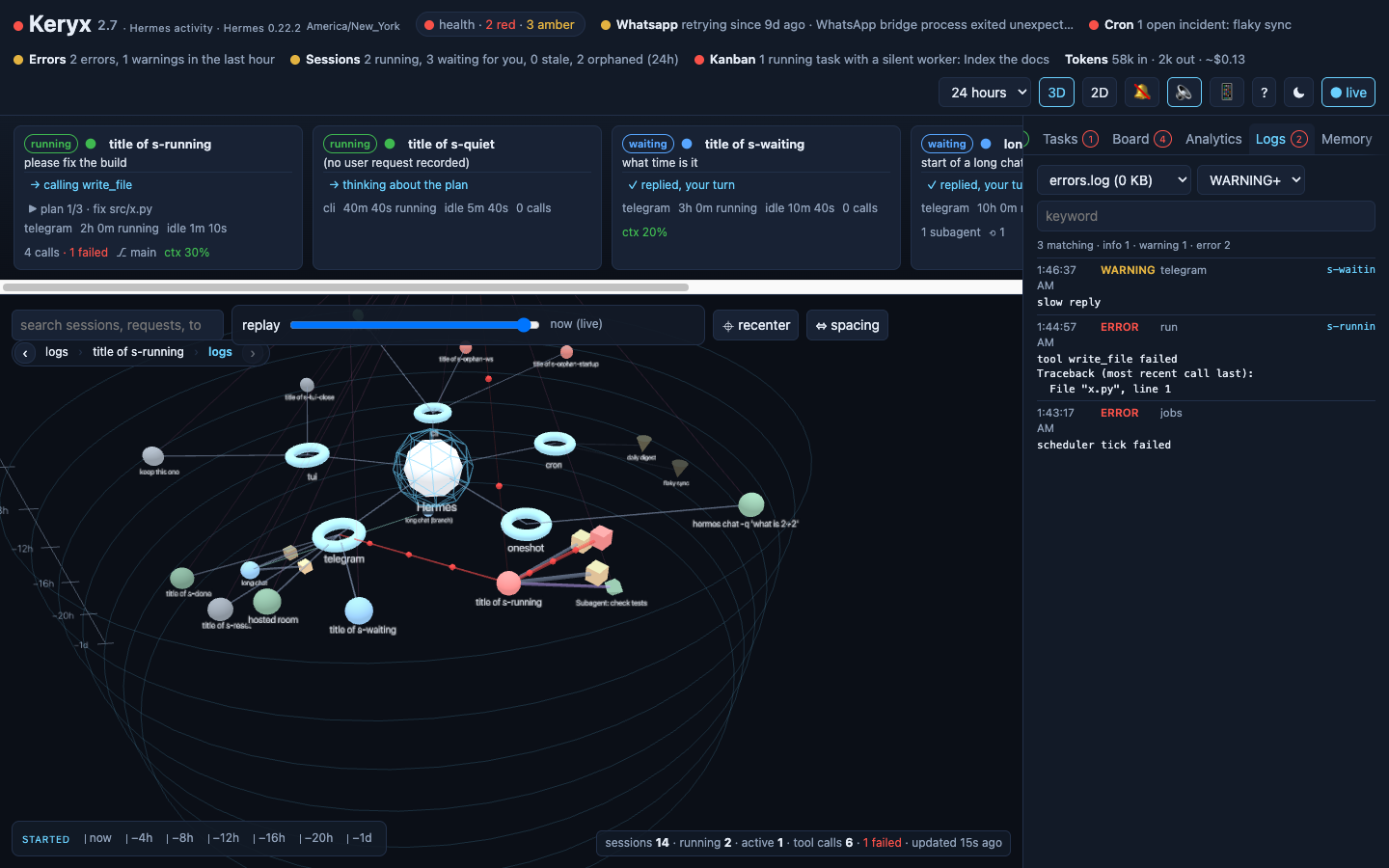Click the recenter crosshair button
The image size is (1389, 868).
[755, 325]
